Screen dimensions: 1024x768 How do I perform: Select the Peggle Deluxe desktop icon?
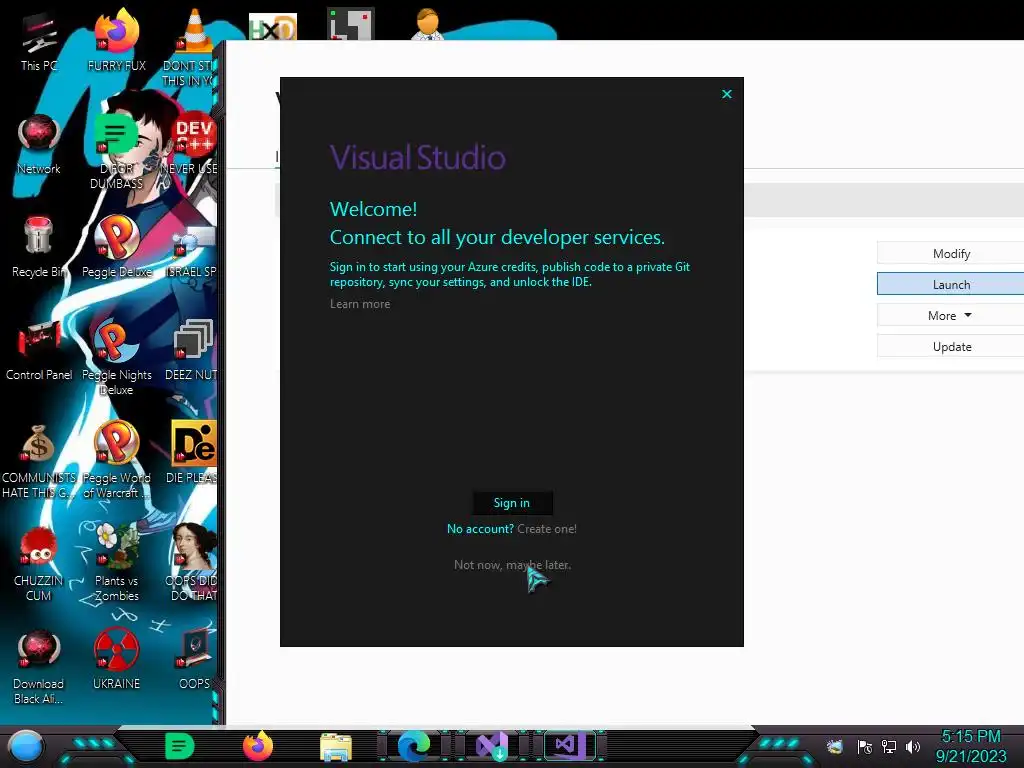coord(116,247)
